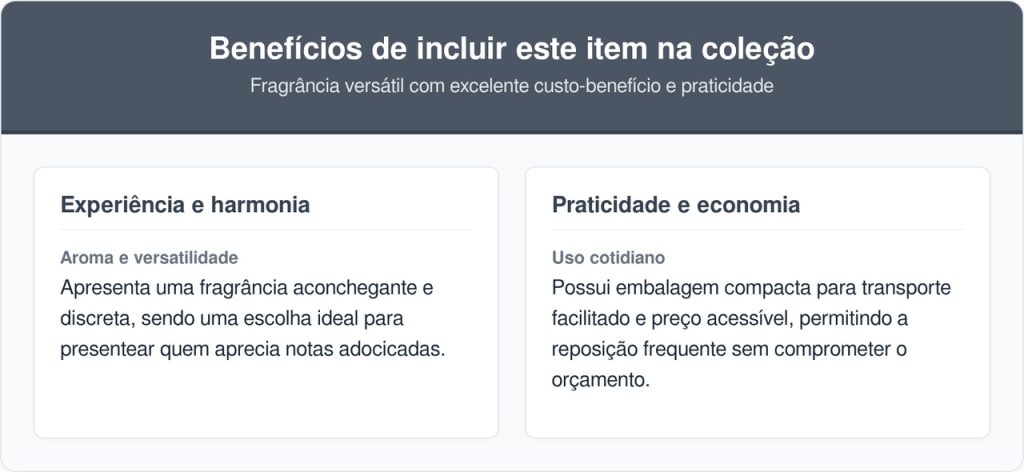
Task: Click the "Aroma e versatilidade" subheading
Action: click(x=149, y=258)
